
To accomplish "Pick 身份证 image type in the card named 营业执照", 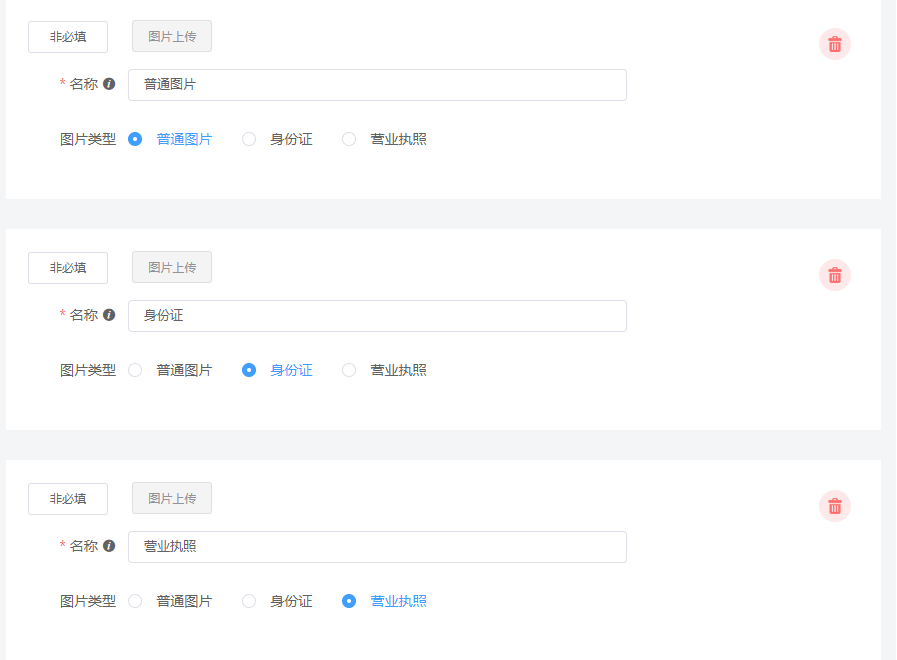I will (249, 601).
